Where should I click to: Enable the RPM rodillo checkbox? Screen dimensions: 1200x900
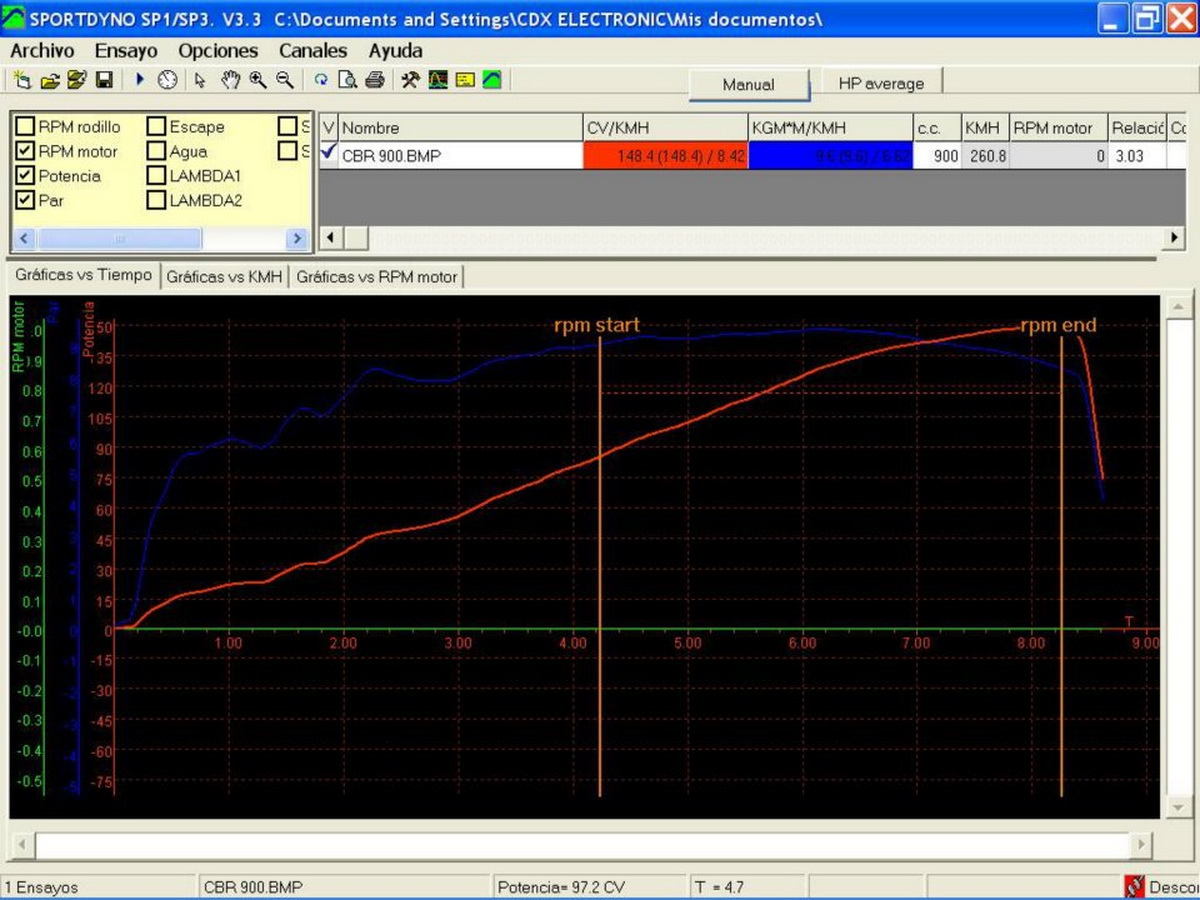pos(26,127)
